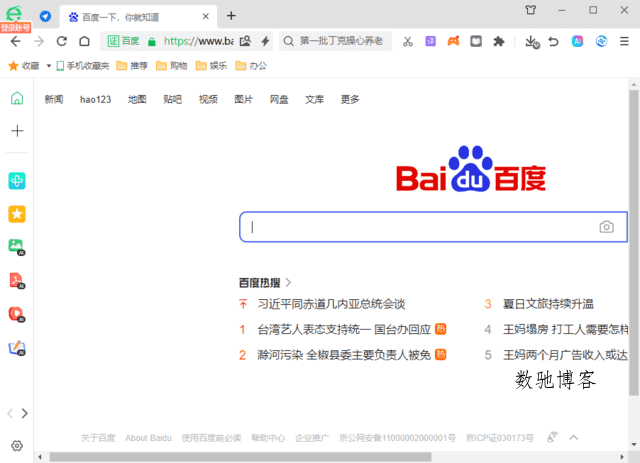Viewport: 640px width, 463px height.
Task: Open 夏日文旅持续升温 news item
Action: (548, 304)
